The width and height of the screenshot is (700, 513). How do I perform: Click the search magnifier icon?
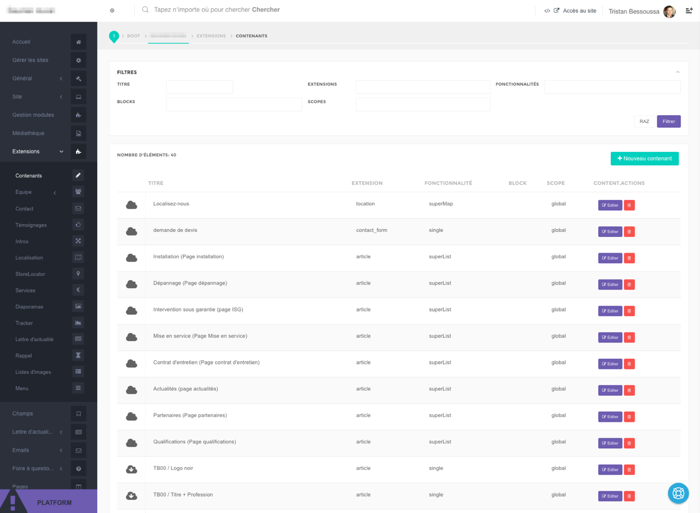click(145, 10)
